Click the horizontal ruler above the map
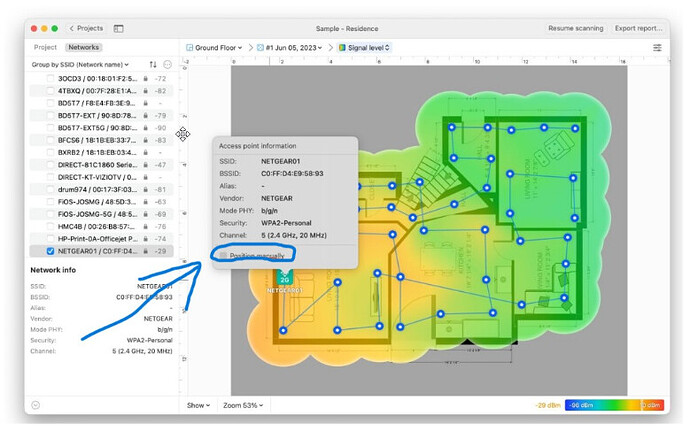 (x=429, y=62)
